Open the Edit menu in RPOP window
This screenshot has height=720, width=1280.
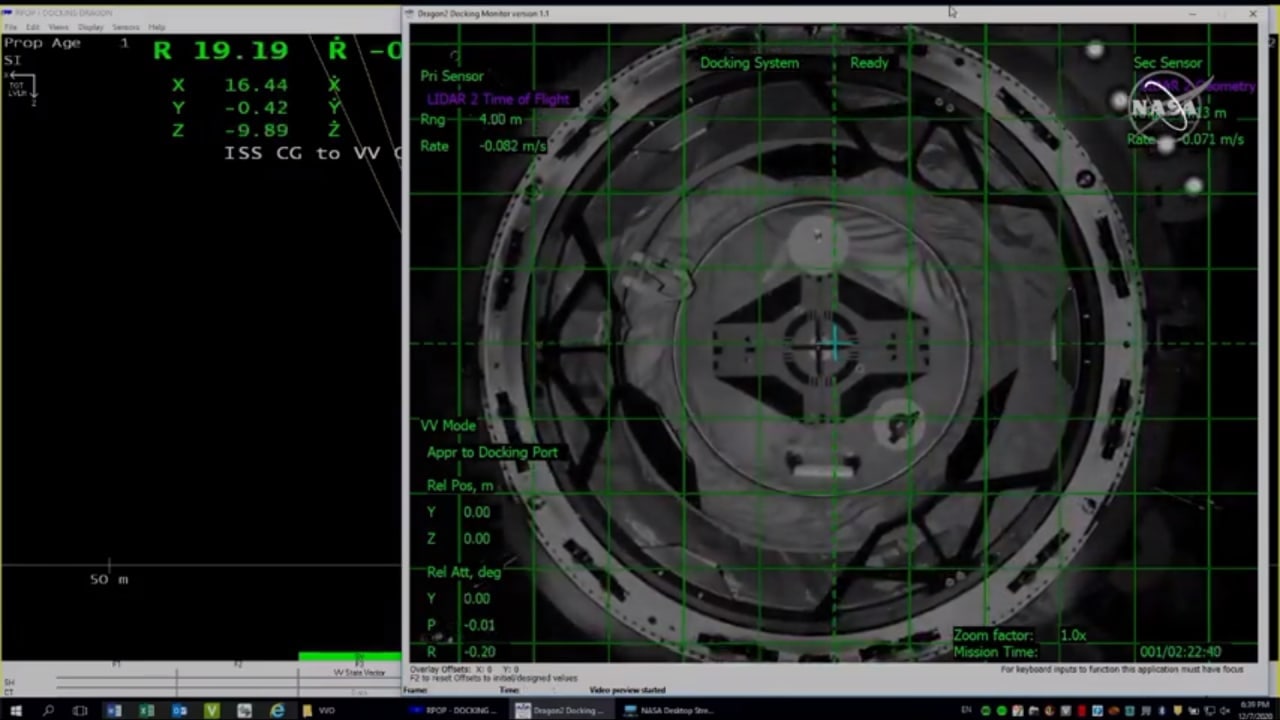pos(33,27)
